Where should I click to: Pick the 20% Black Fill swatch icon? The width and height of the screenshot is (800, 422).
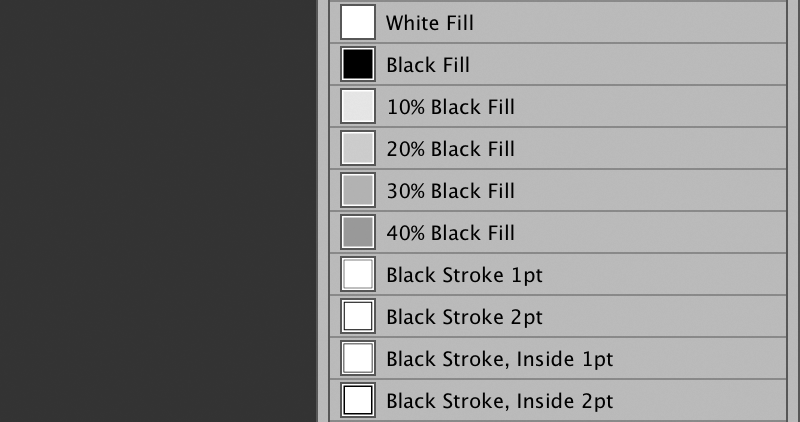coord(358,148)
